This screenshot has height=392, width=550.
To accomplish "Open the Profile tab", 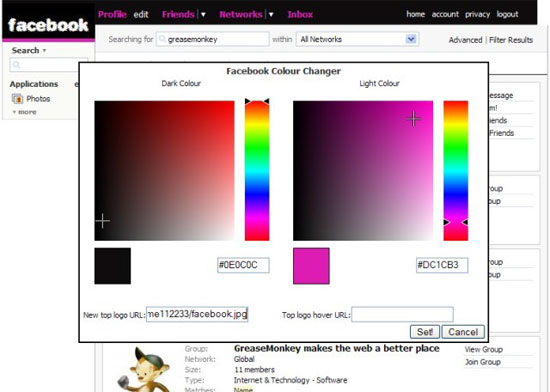I will pyautogui.click(x=112, y=14).
